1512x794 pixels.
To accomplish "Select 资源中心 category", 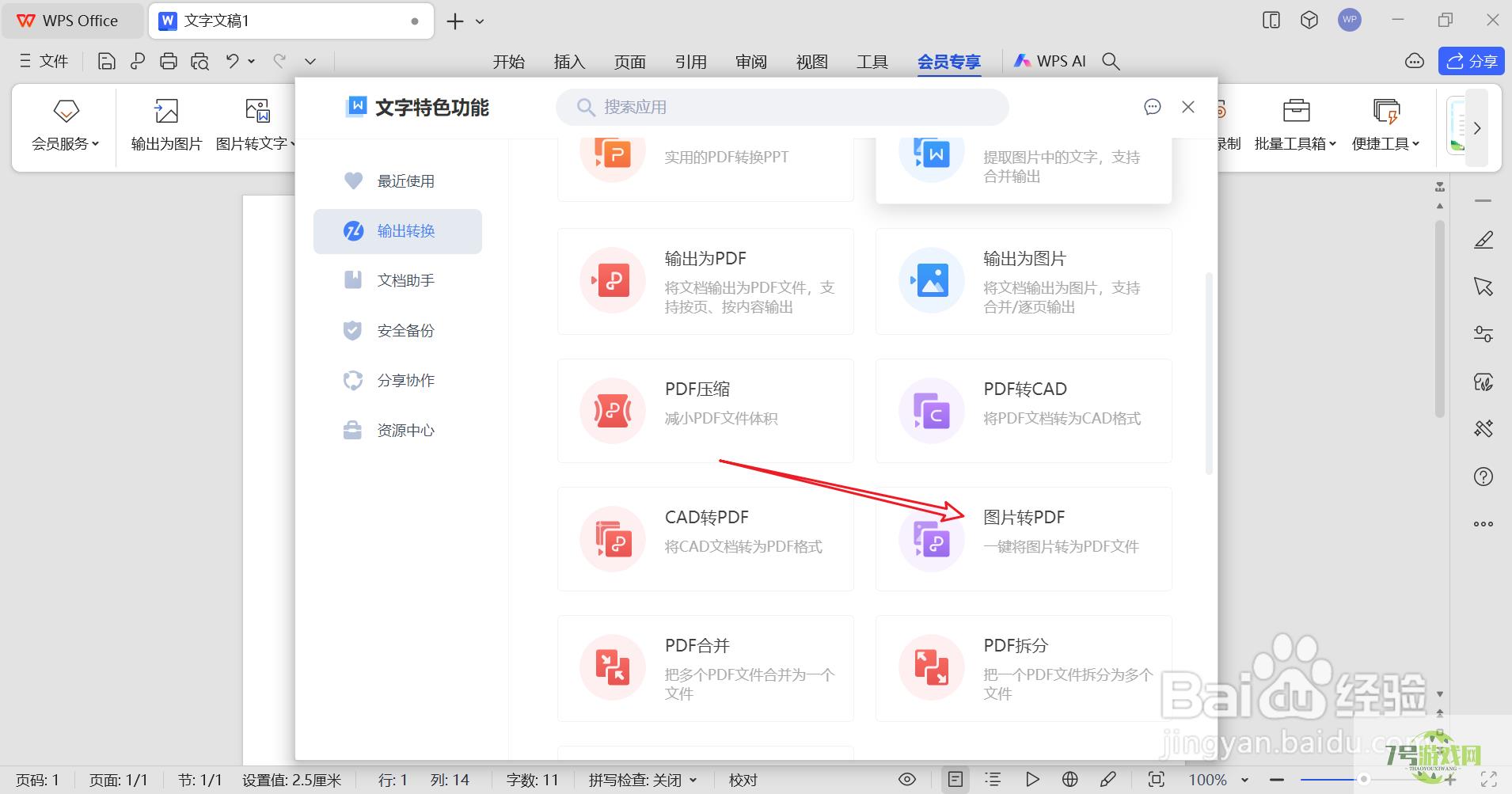I will (x=397, y=431).
